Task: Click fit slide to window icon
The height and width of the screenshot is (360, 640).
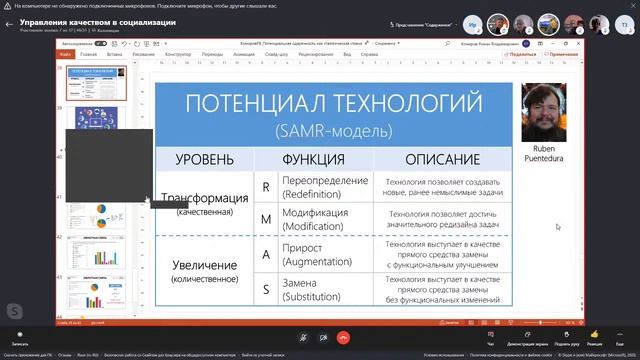Action: [581, 322]
